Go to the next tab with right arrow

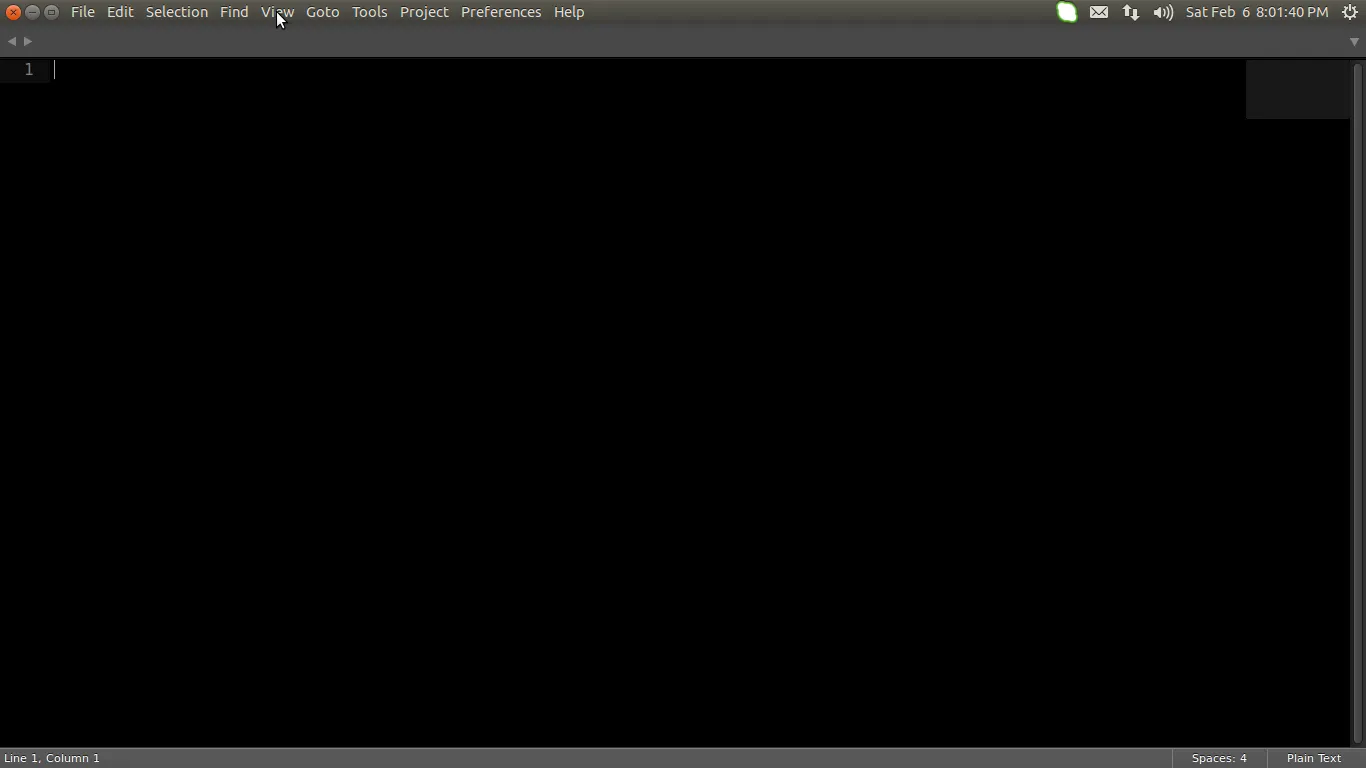[28, 41]
